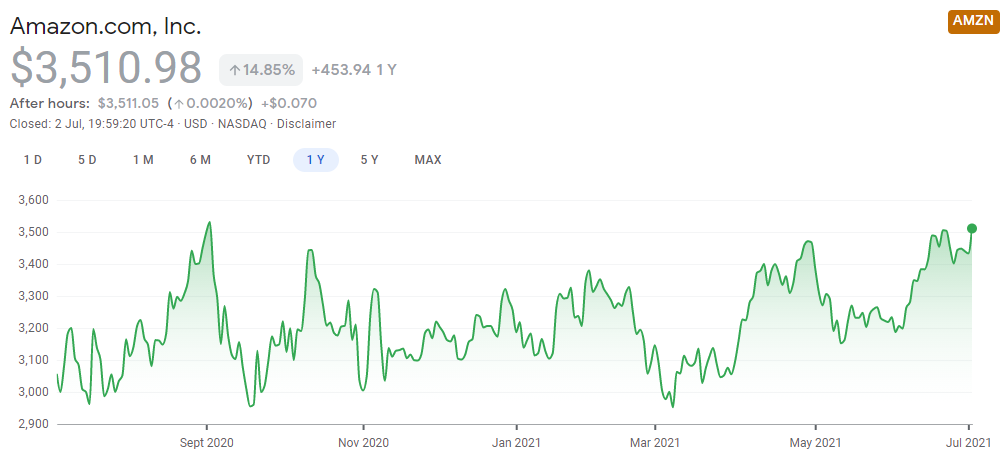Click the 3,500 y-axis label
Screen dimensions: 1007x459
click(x=31, y=232)
